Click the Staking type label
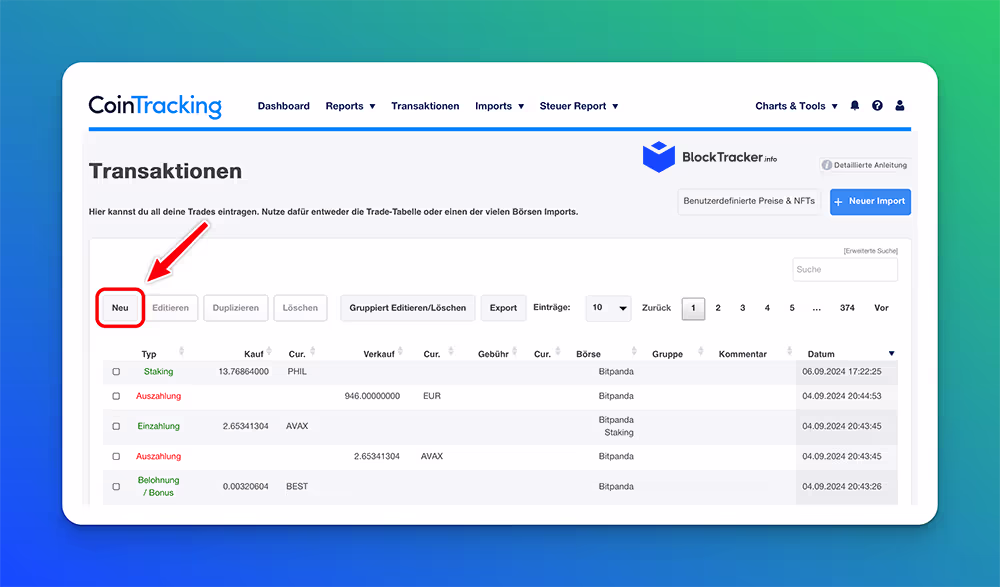Viewport: 1000px width, 587px height. [158, 371]
